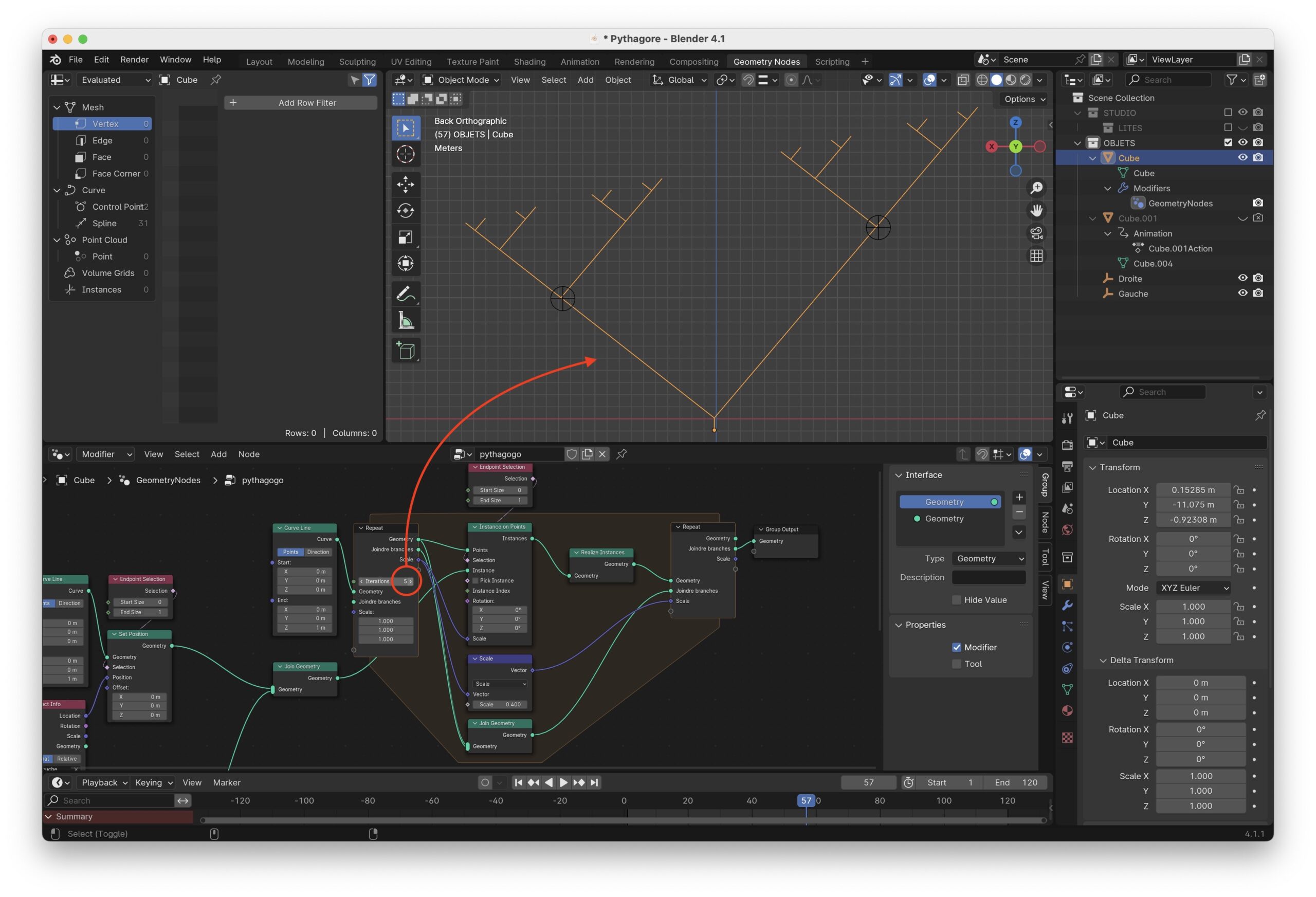Hide Gauche in viewport
The image size is (1316, 897).
pos(1242,294)
